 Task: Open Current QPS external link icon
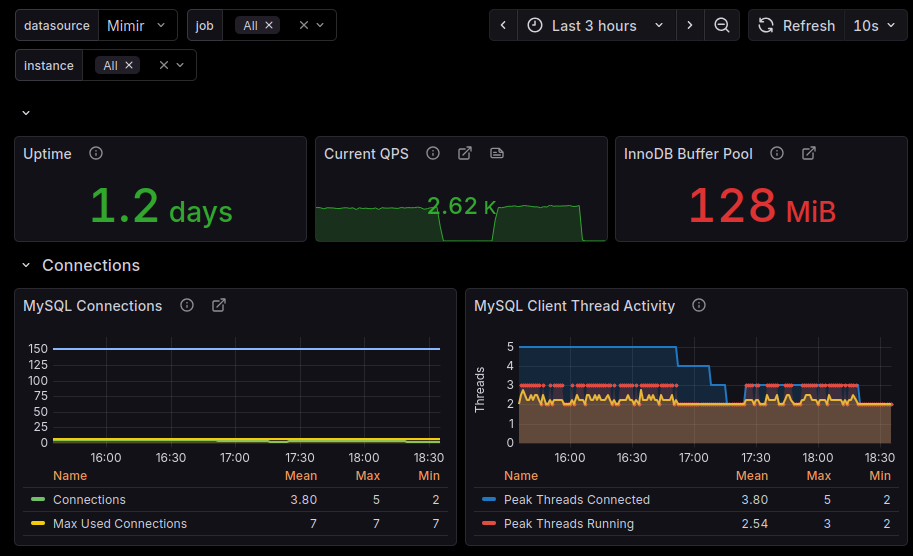pos(465,153)
